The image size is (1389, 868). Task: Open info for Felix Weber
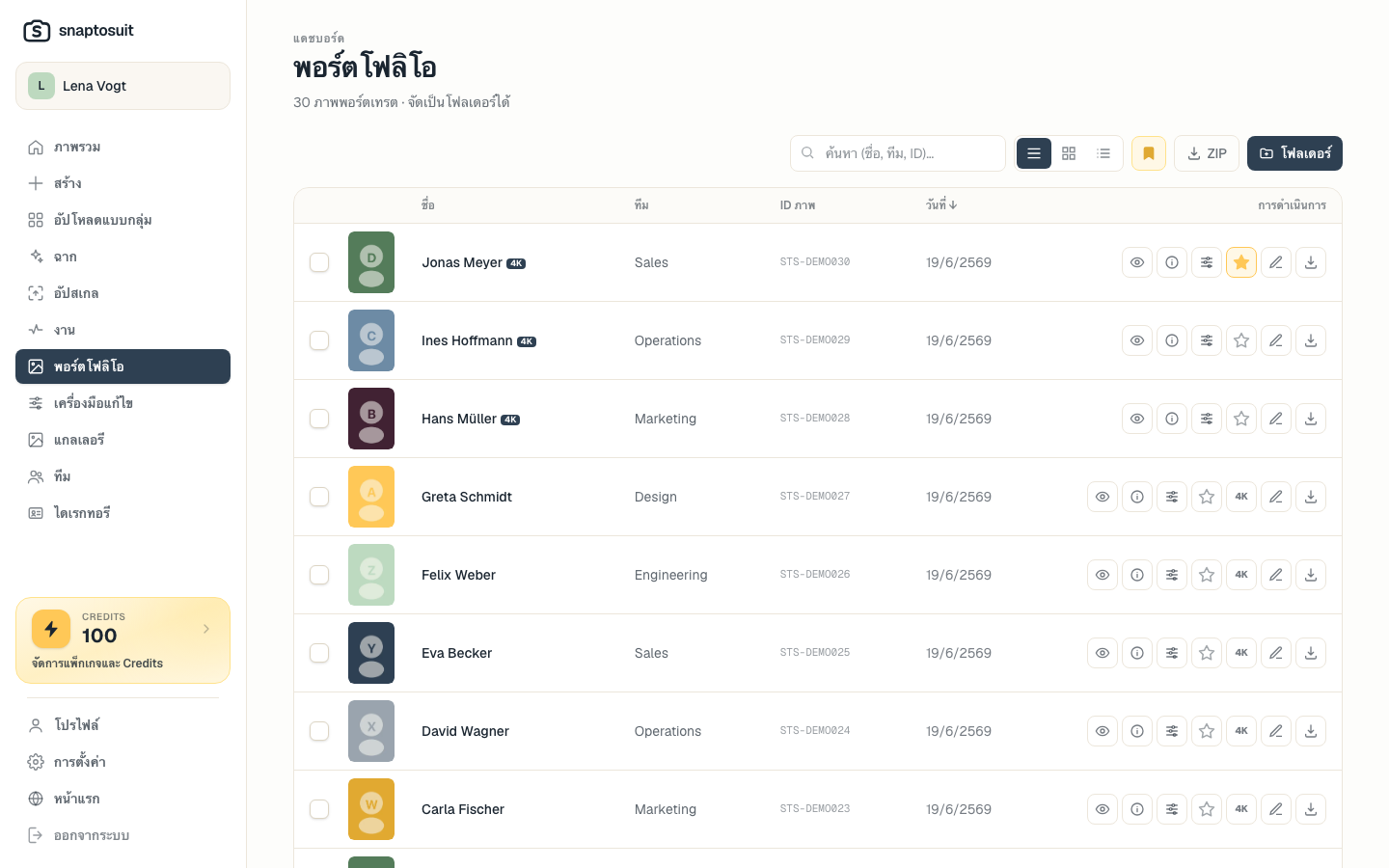1137,575
